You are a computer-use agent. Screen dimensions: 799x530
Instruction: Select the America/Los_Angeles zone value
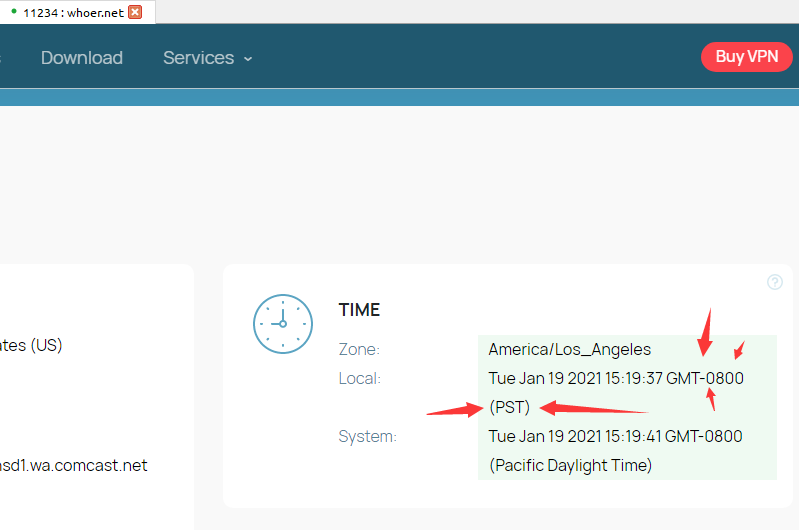569,350
